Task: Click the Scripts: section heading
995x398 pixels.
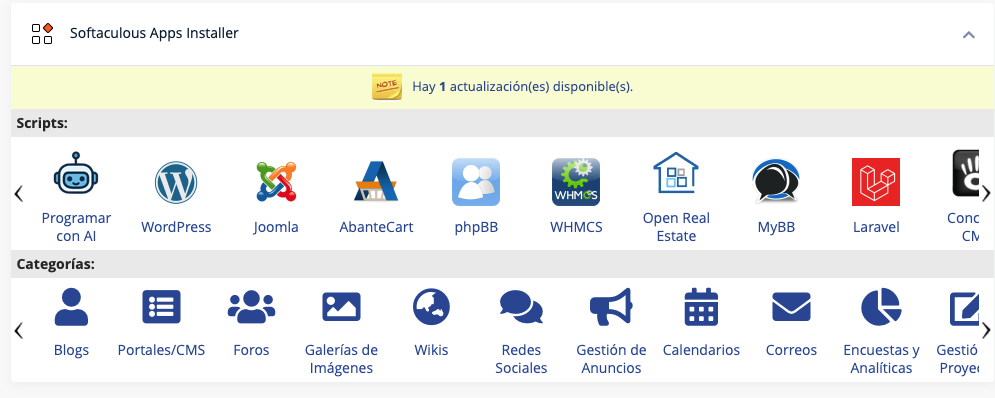Action: (42, 123)
